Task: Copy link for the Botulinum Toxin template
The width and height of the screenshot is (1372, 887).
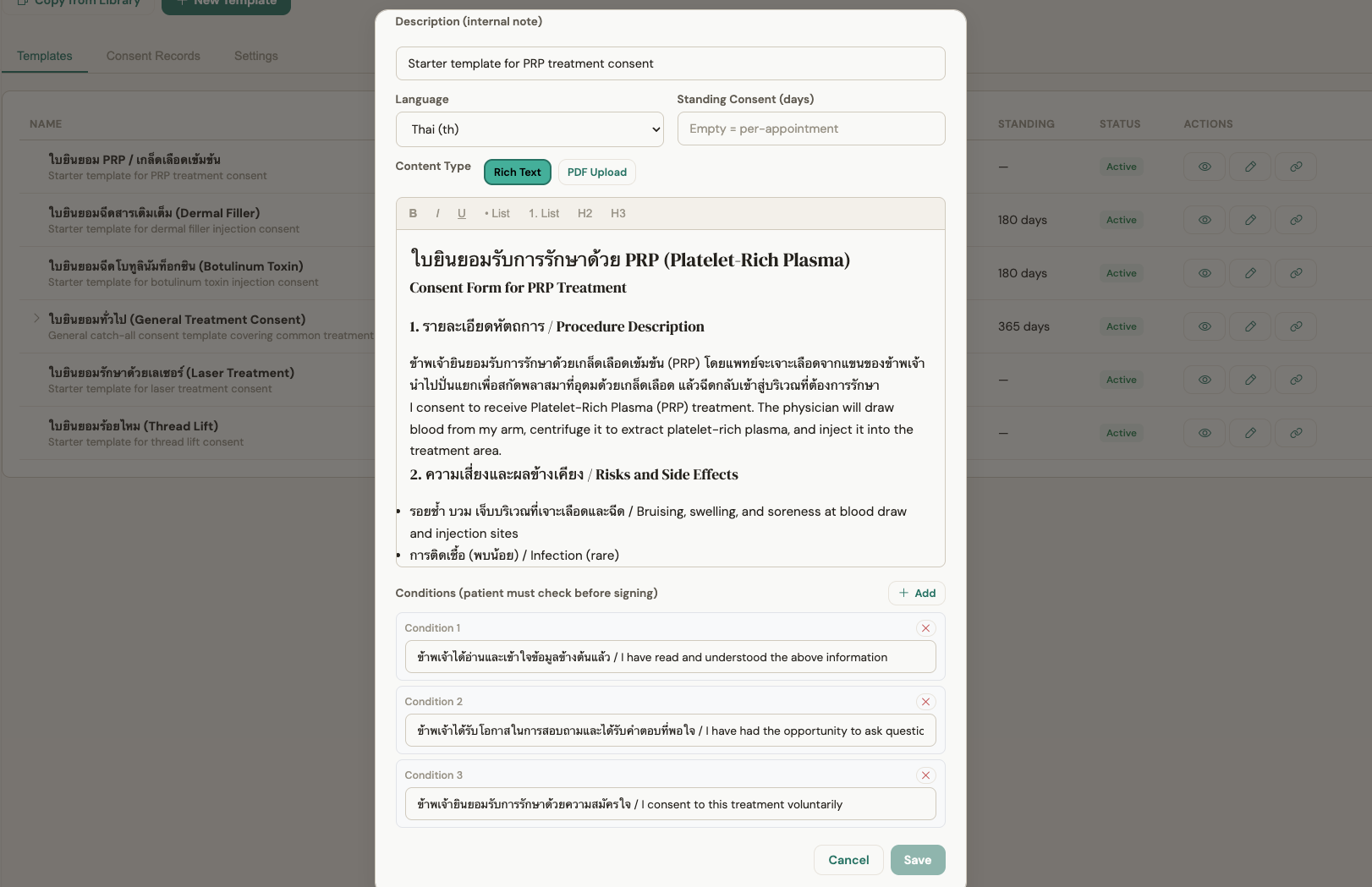Action: pos(1295,273)
